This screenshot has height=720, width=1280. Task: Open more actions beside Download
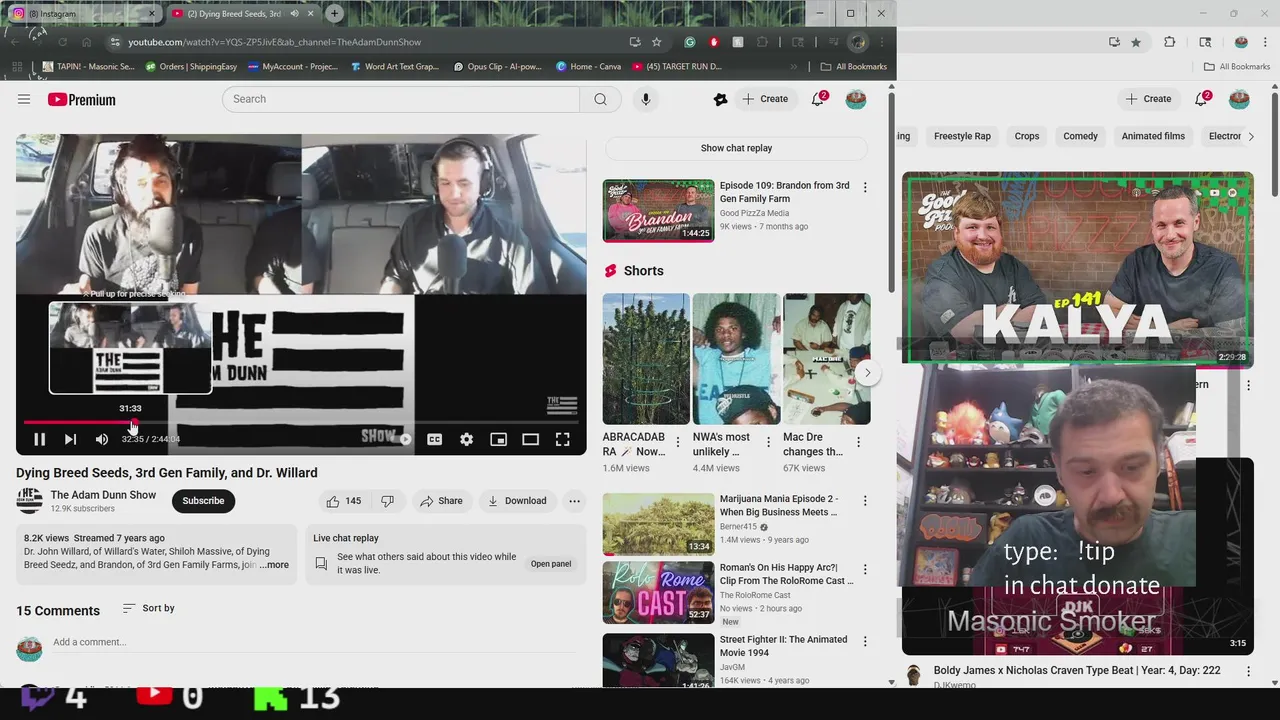click(x=574, y=501)
